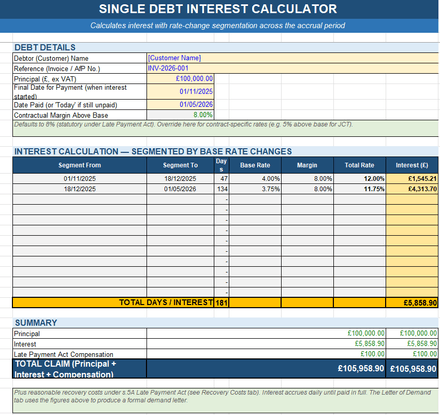This screenshot has width=440, height=415.
Task: Click the 3.75% base rate cell
Action: (x=255, y=189)
